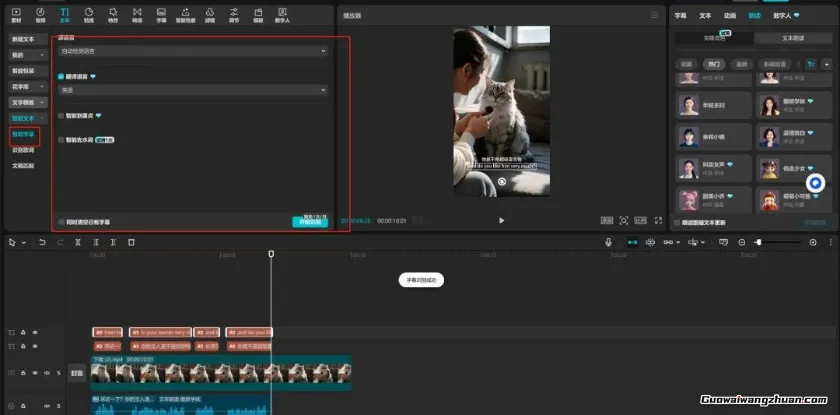Open the selection tool mode dropdown arrow
840x415 pixels.
pyautogui.click(x=24, y=243)
